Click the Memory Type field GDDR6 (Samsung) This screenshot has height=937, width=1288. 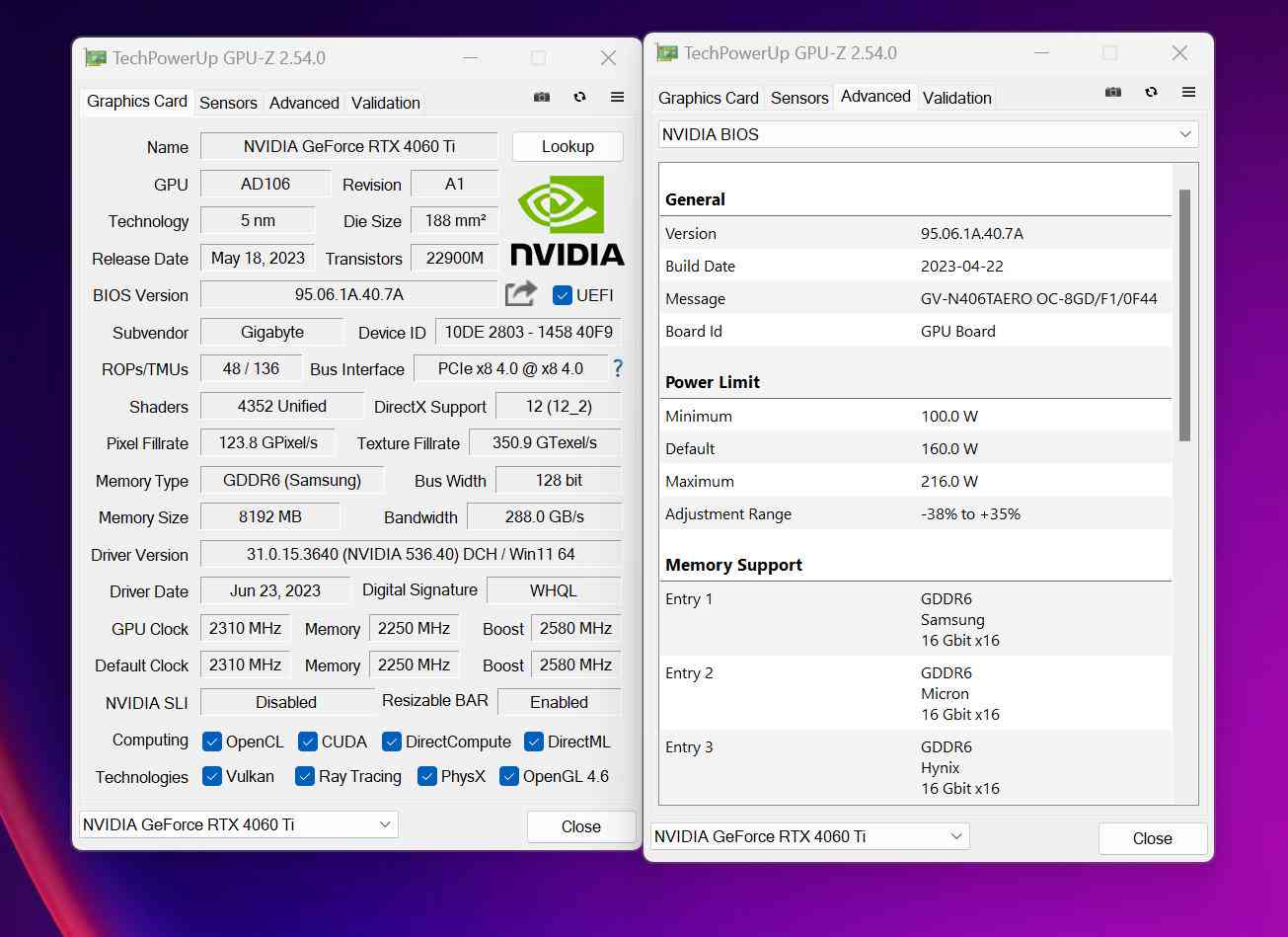292,480
